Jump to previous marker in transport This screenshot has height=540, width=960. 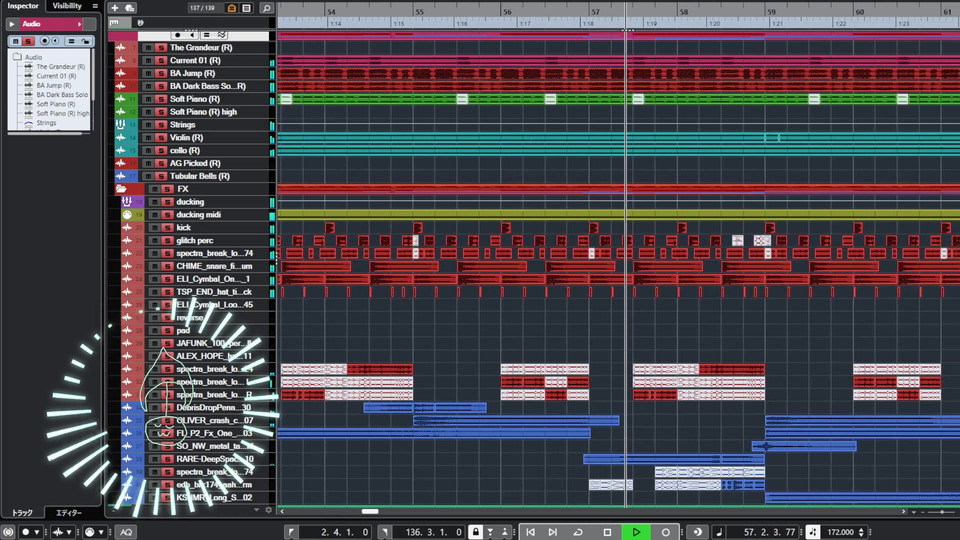[530, 532]
